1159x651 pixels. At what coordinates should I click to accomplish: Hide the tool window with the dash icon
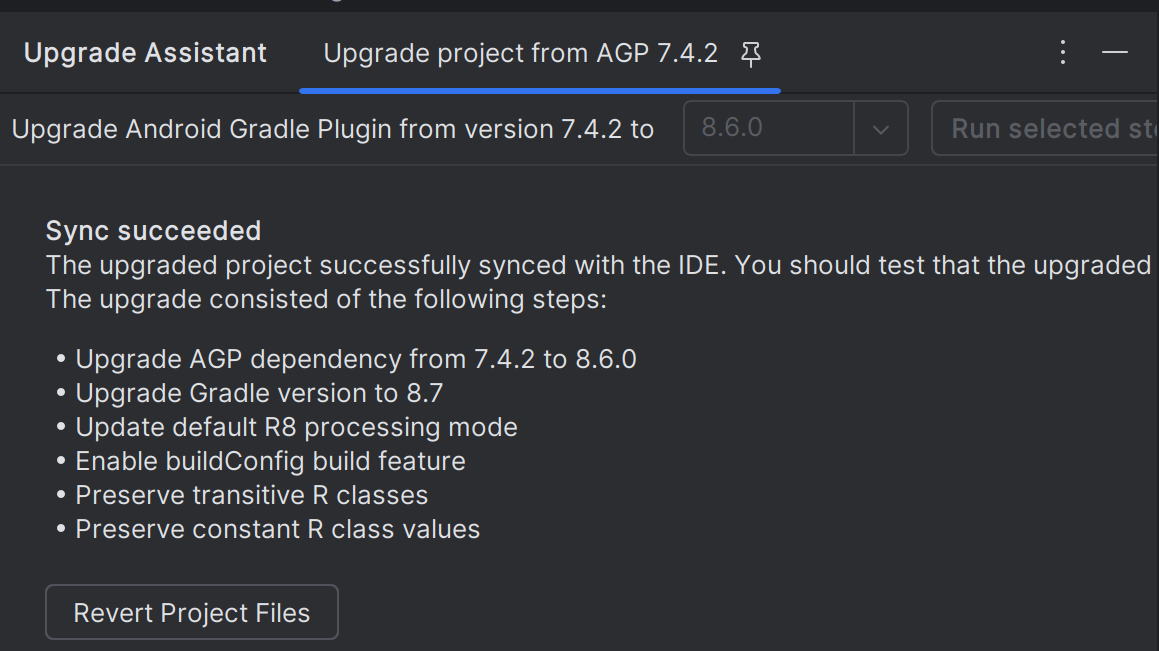(x=1115, y=53)
